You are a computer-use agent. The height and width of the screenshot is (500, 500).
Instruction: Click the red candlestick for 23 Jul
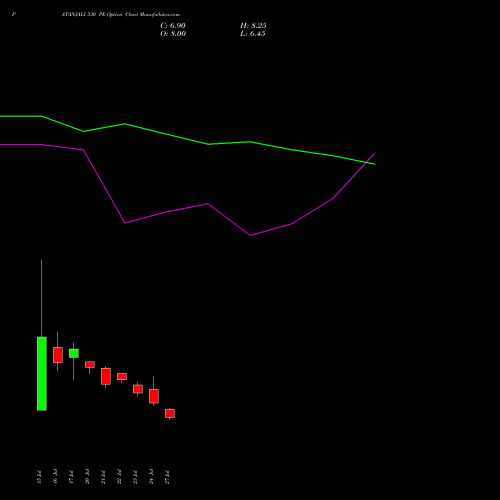click(138, 389)
